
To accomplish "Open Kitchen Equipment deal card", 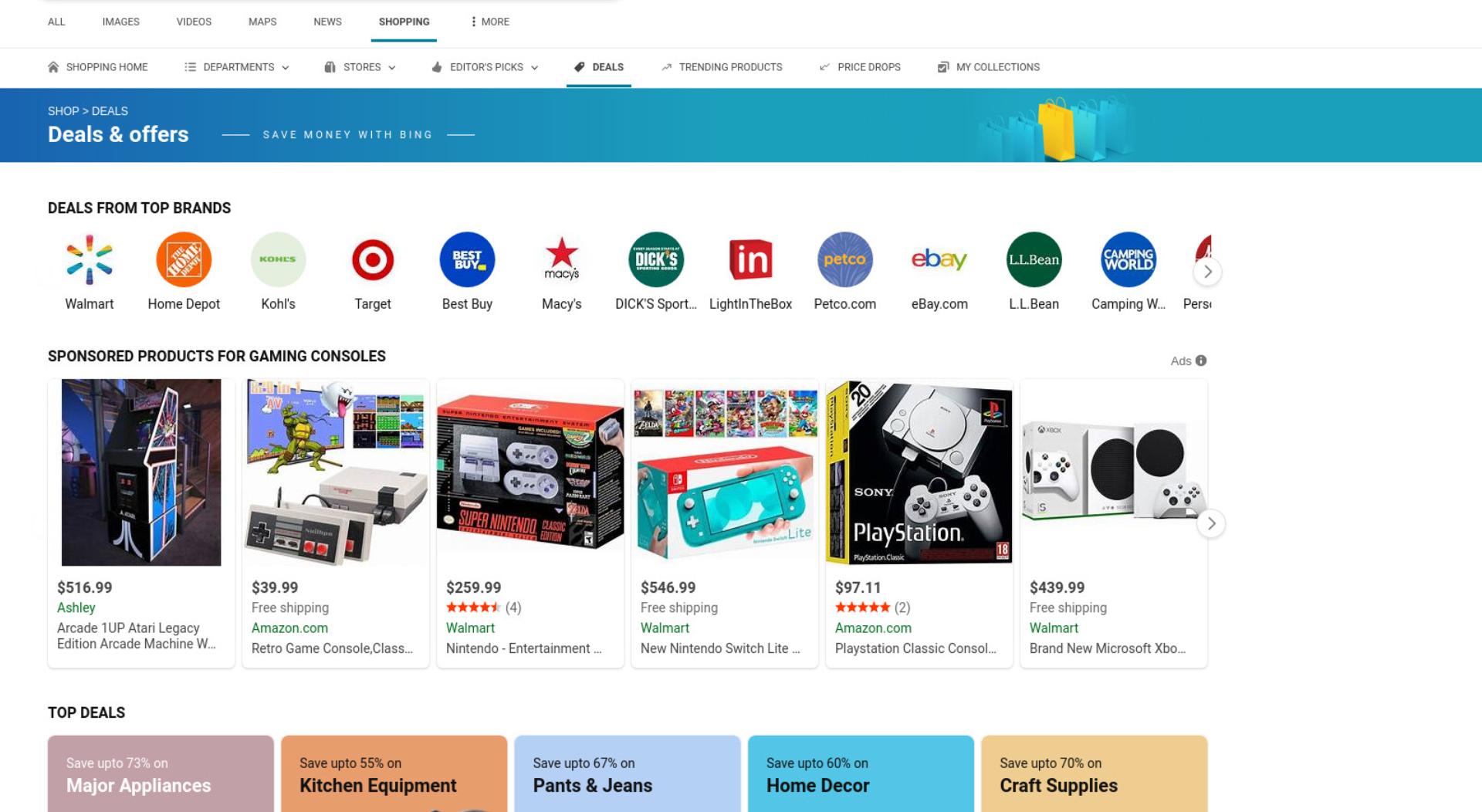I will click(x=394, y=773).
